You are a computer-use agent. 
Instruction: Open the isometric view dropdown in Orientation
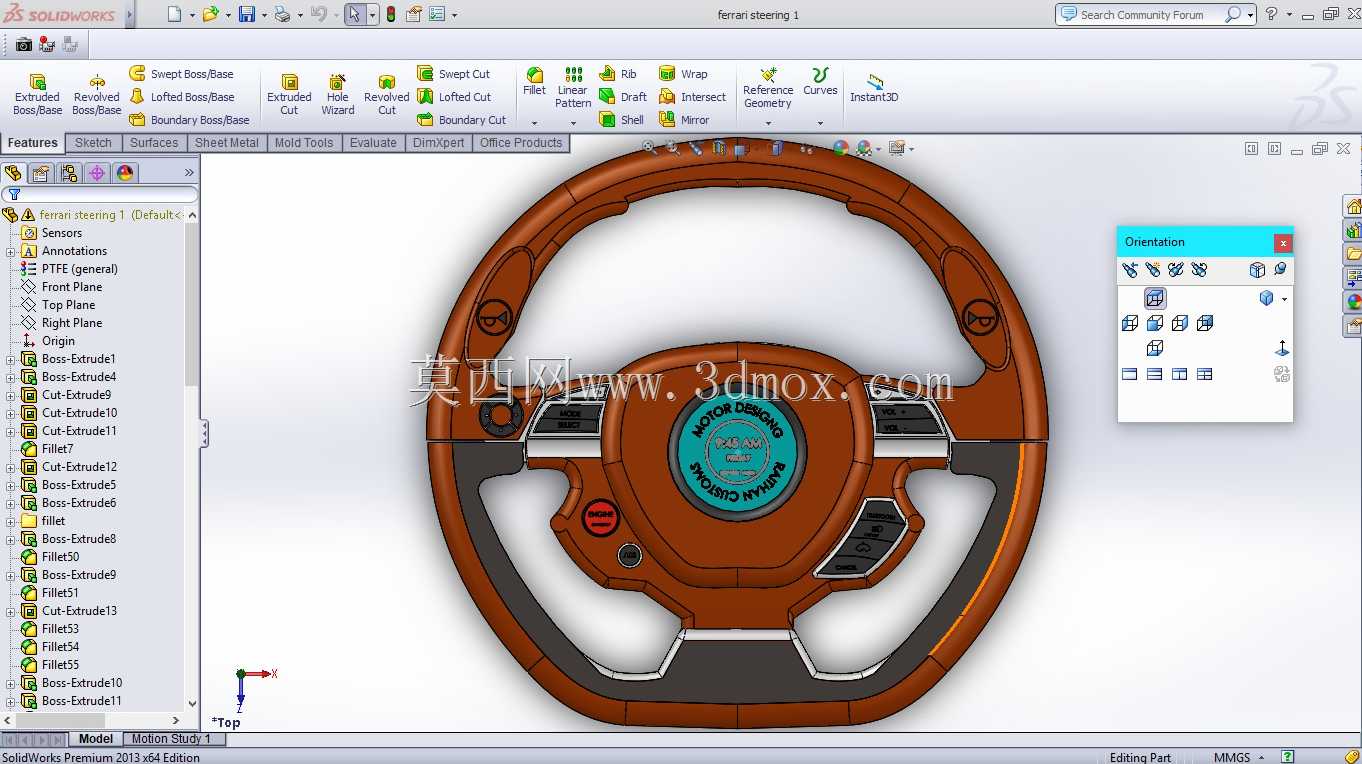(1285, 299)
